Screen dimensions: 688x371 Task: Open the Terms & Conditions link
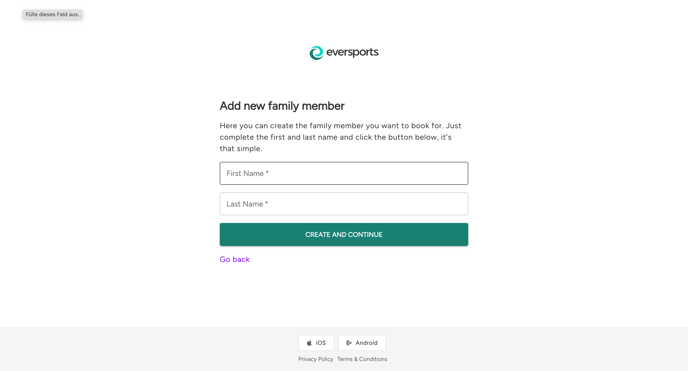[362, 359]
